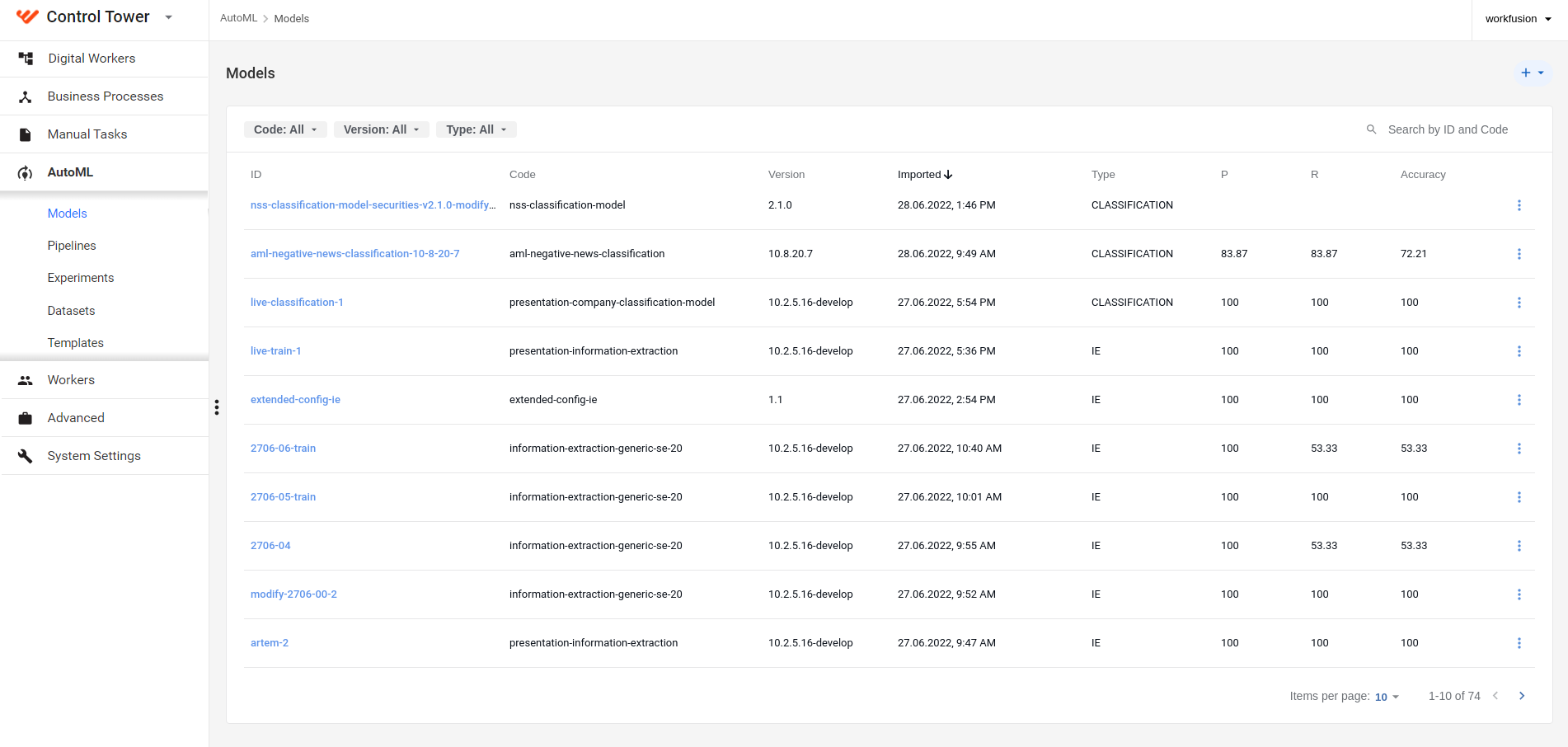Click the search magnifier icon
1568x747 pixels.
[1372, 129]
